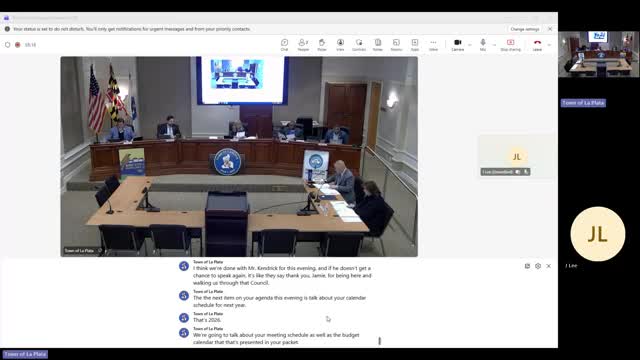Open the View layout options
The height and width of the screenshot is (360, 640).
(x=340, y=44)
